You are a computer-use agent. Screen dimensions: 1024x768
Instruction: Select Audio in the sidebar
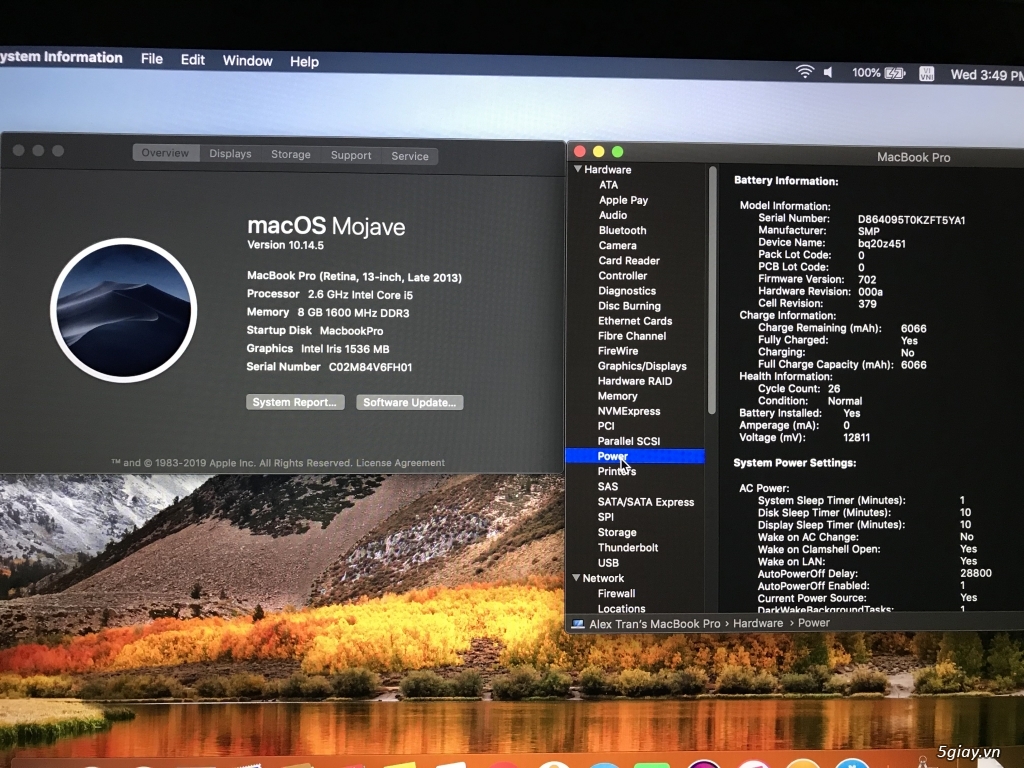tap(613, 216)
